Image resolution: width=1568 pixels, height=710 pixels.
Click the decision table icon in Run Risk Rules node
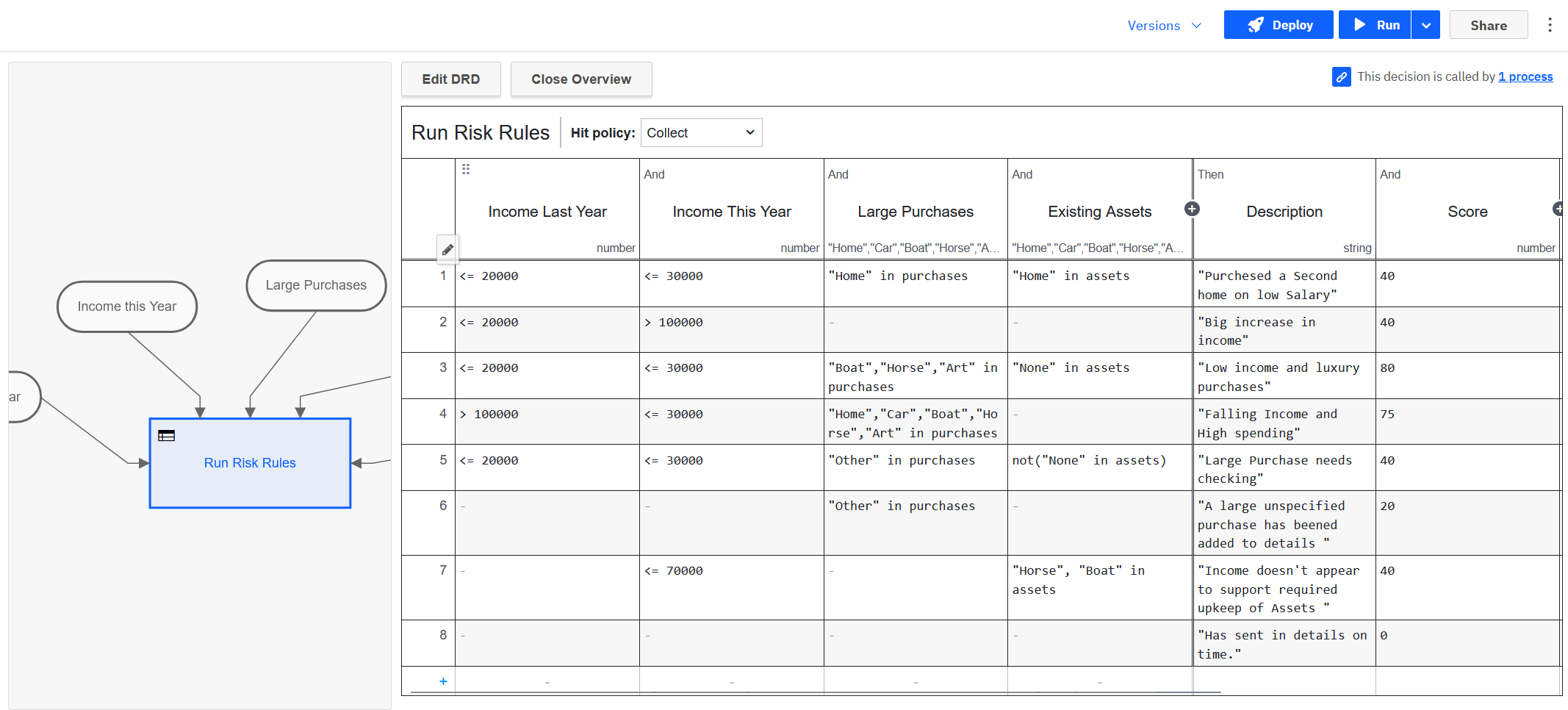coord(167,436)
